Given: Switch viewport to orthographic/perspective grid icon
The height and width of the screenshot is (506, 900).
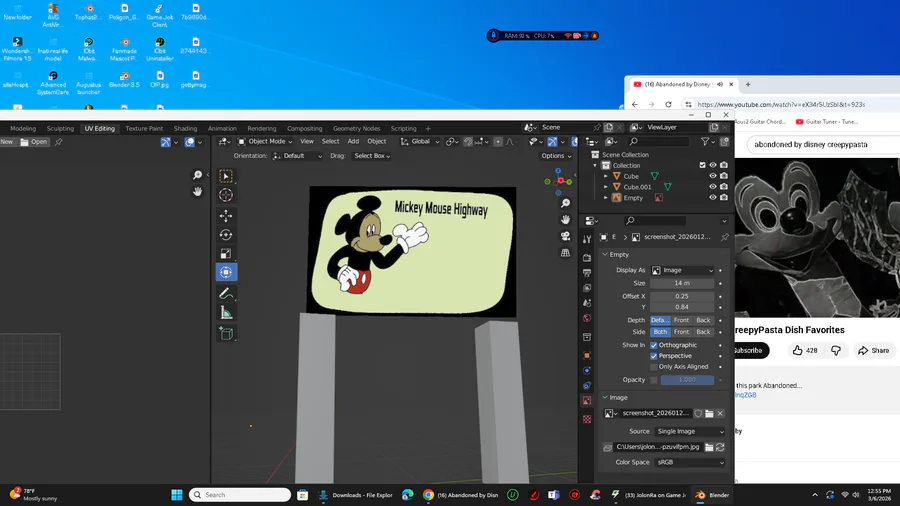Looking at the screenshot, I should (x=565, y=254).
